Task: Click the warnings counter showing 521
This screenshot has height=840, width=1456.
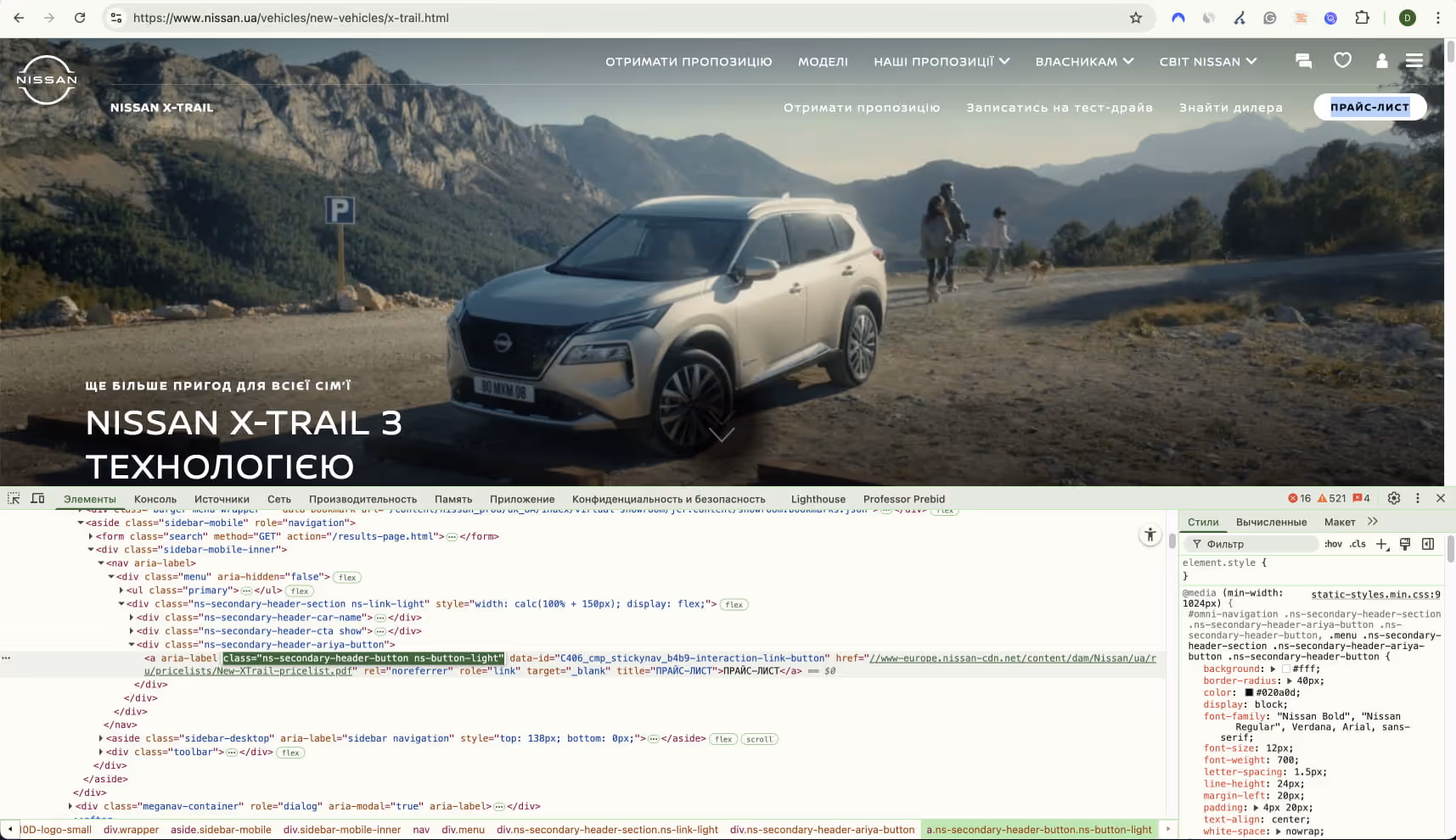Action: [x=1331, y=498]
